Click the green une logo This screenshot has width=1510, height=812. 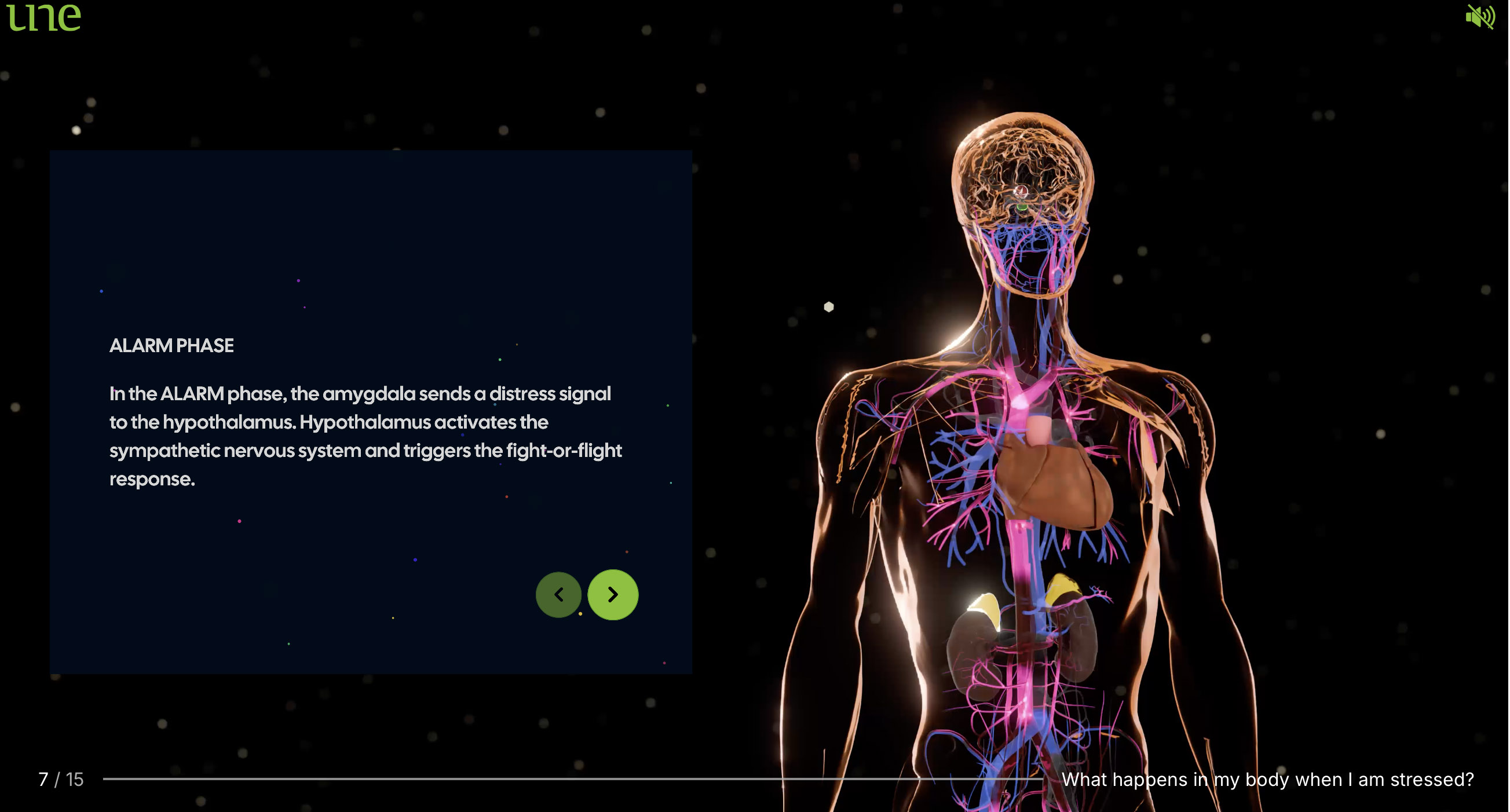coord(44,16)
